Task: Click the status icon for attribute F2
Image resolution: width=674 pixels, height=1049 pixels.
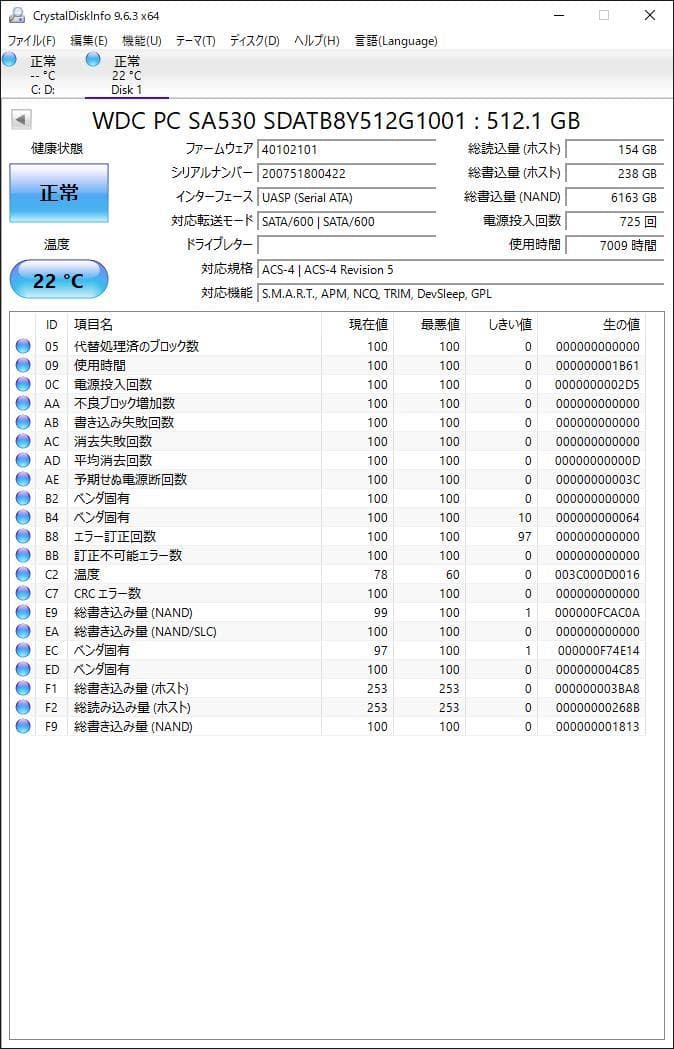Action: (x=23, y=707)
